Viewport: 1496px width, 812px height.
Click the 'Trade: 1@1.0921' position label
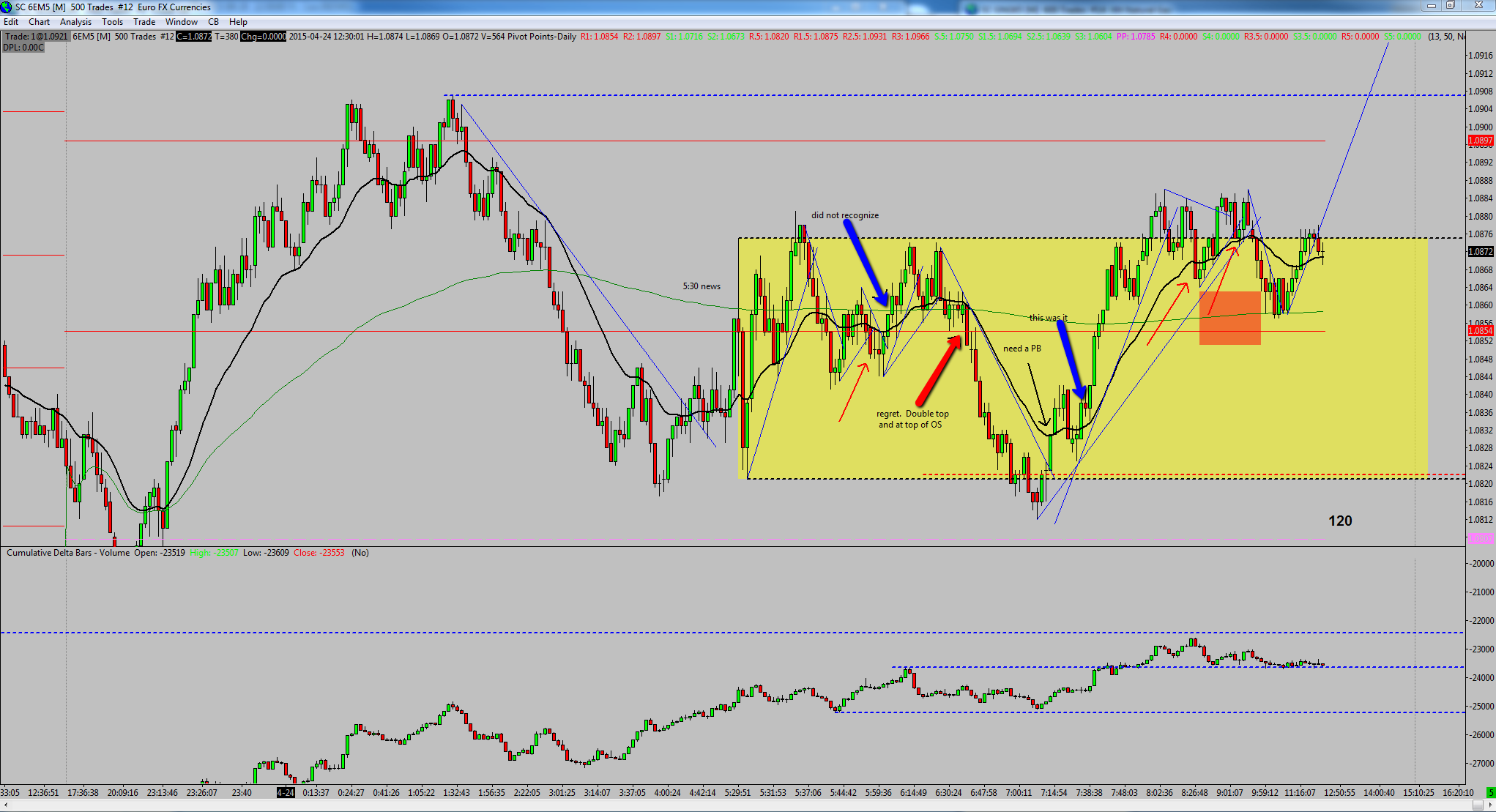pos(36,37)
